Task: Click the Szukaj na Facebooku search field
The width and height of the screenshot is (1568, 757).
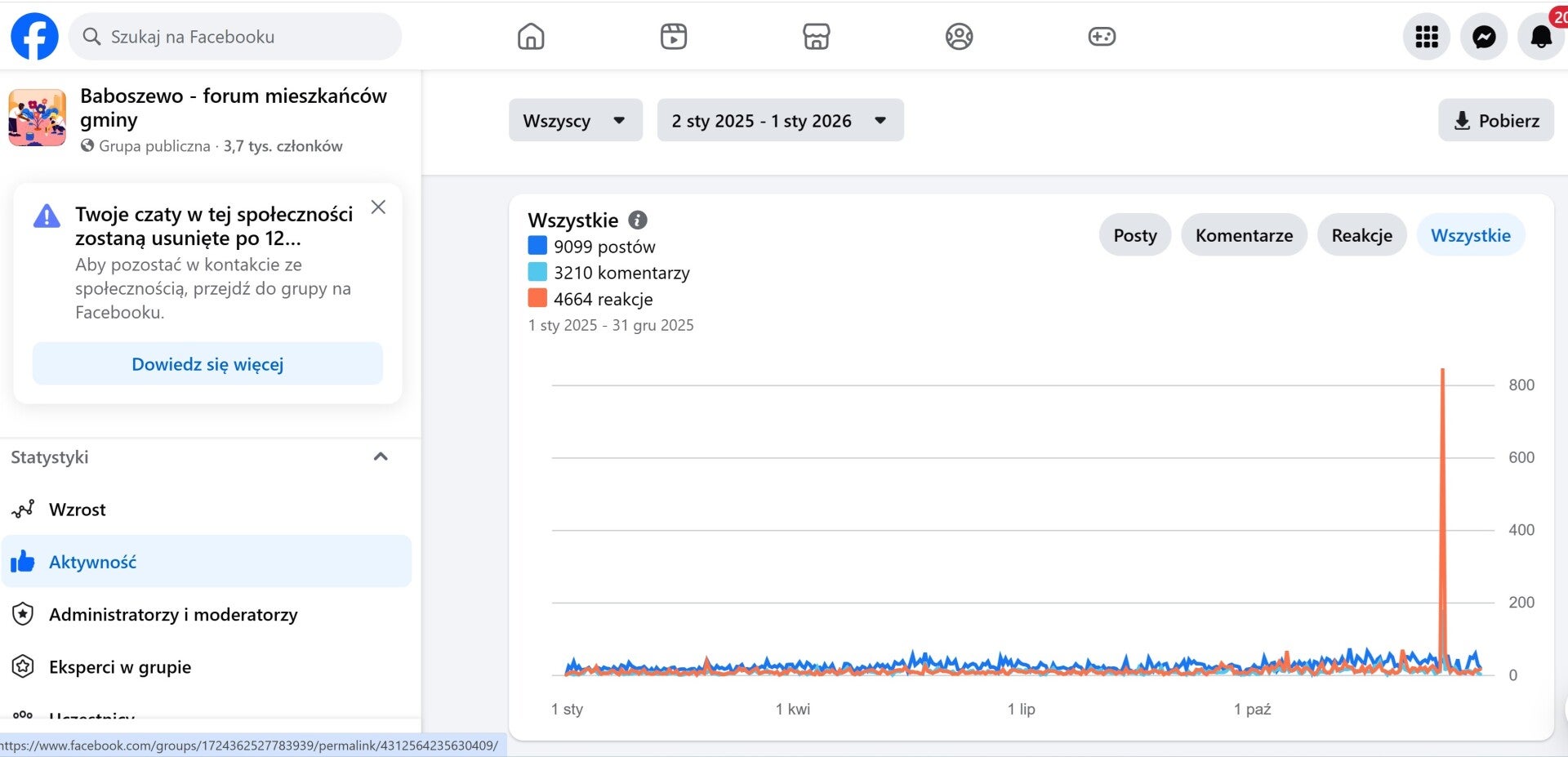Action: [x=245, y=37]
